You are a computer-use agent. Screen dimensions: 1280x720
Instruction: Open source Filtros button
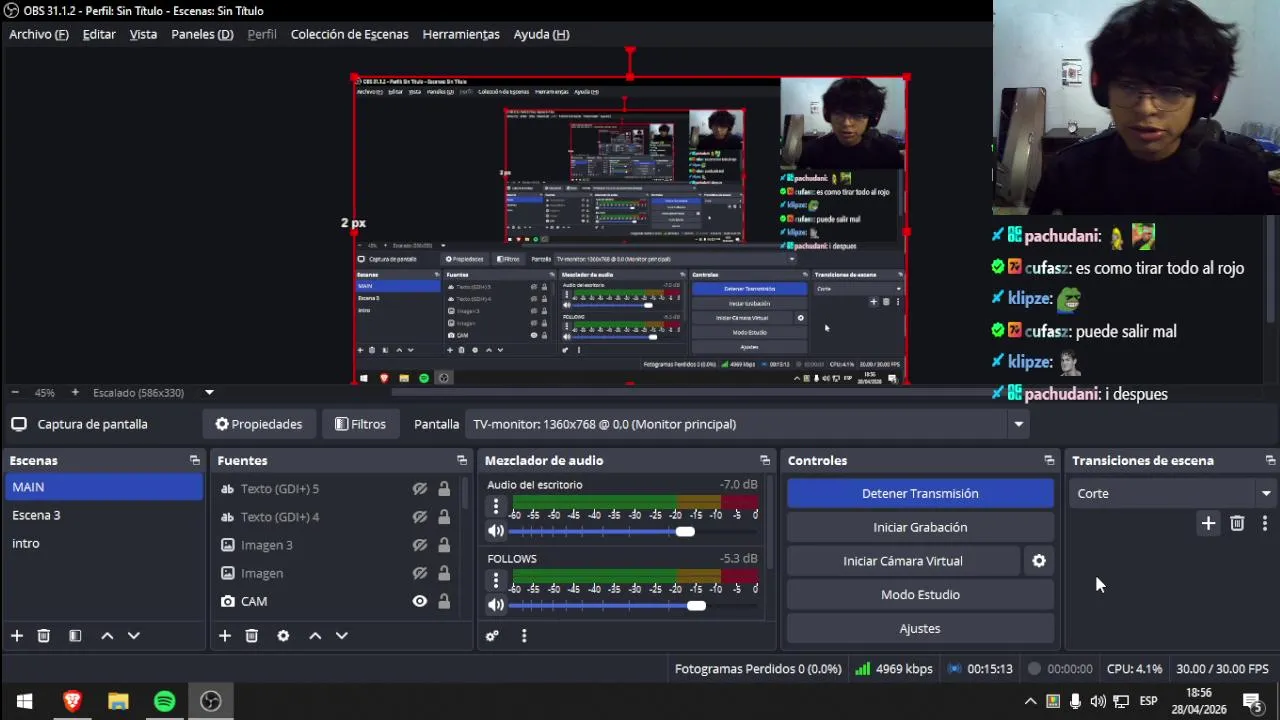click(x=360, y=424)
